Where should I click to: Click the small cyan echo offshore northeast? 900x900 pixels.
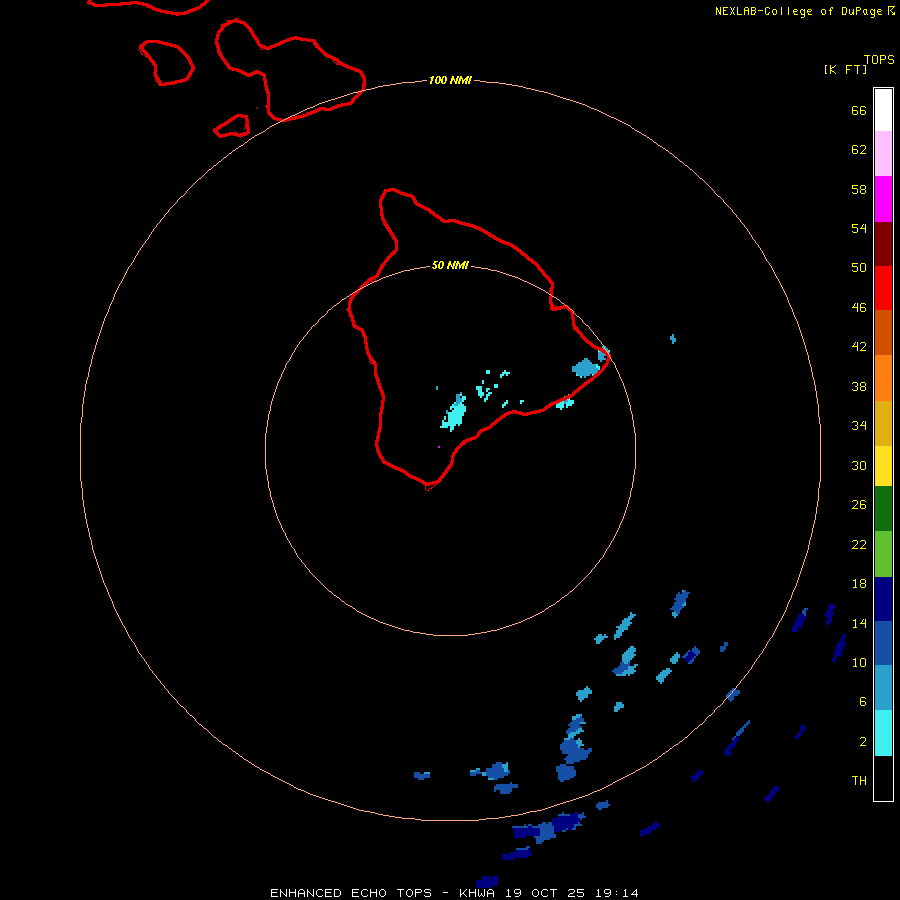(x=673, y=339)
